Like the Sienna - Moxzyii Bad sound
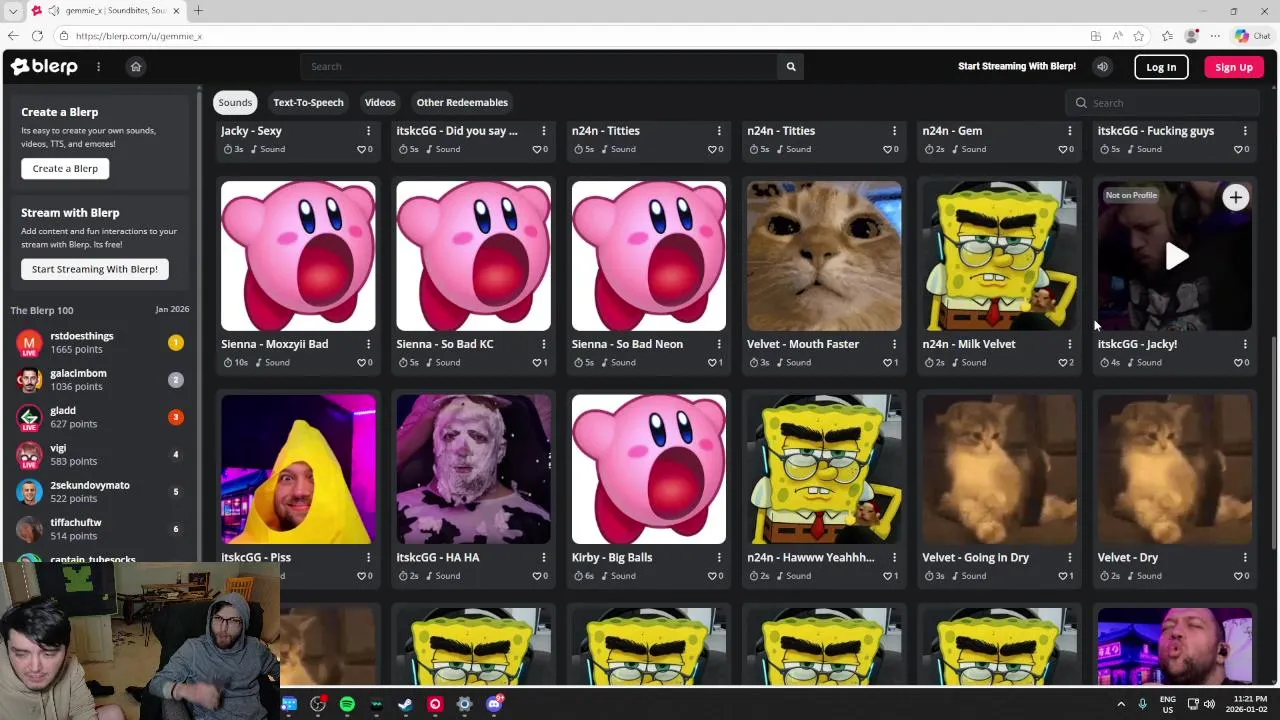The height and width of the screenshot is (720, 1280). 364,362
